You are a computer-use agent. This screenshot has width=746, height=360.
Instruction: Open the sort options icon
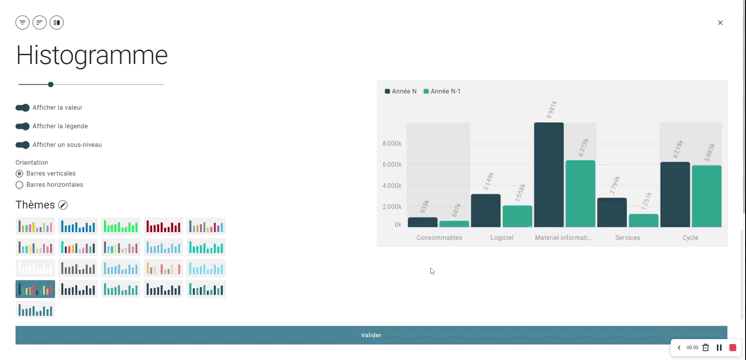39,22
